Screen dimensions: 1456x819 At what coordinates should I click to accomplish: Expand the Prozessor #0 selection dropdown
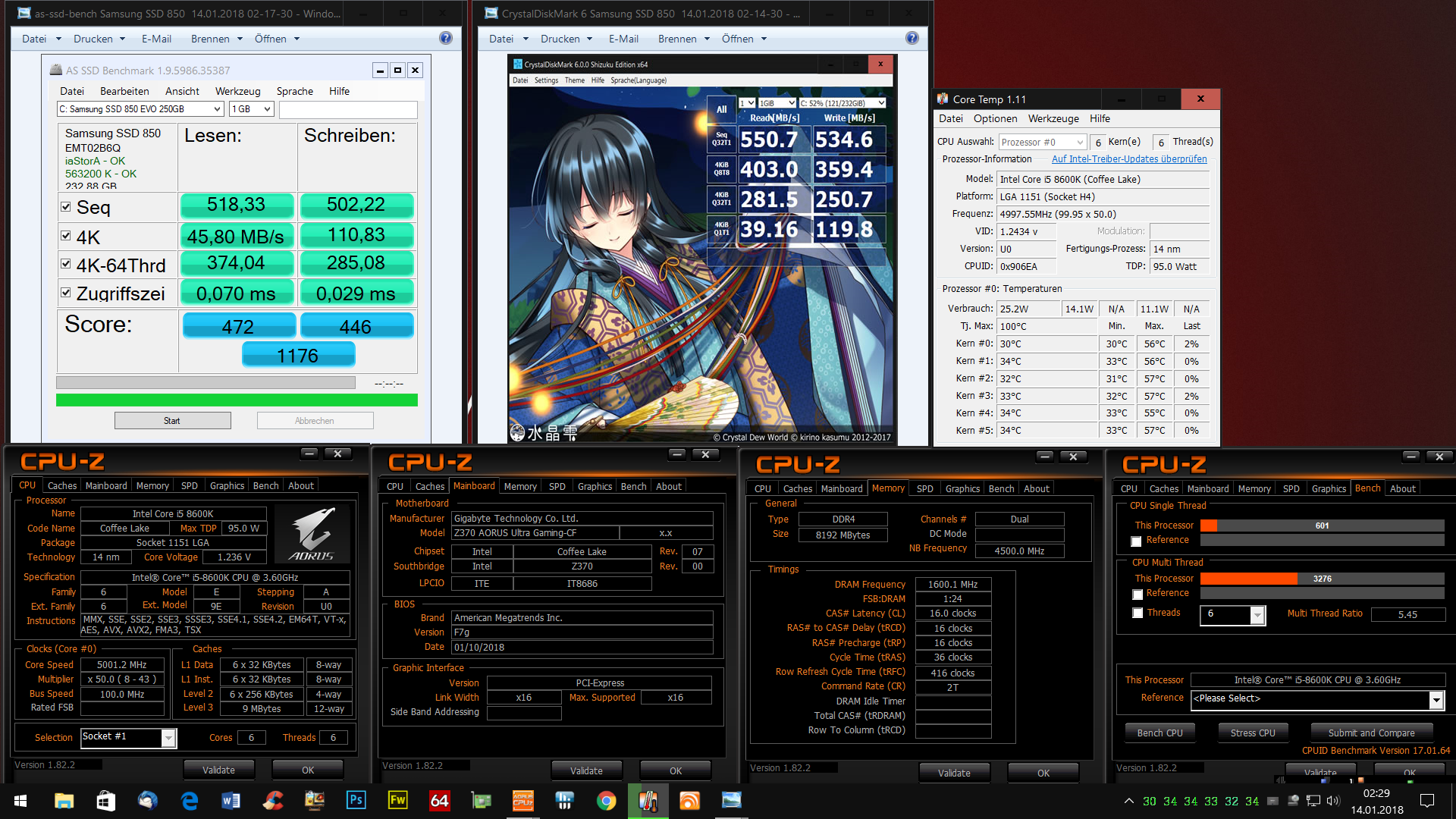click(x=1080, y=142)
